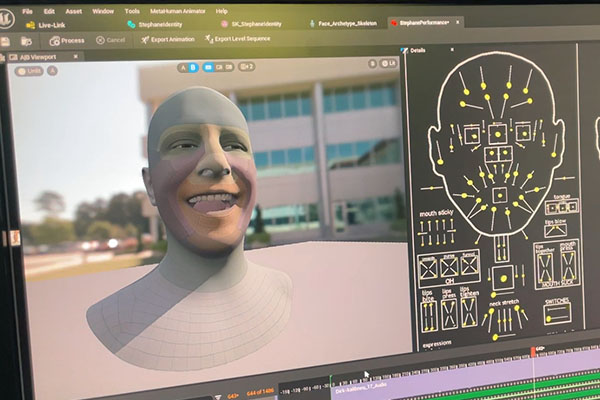Open the Tools menu

[132, 11]
